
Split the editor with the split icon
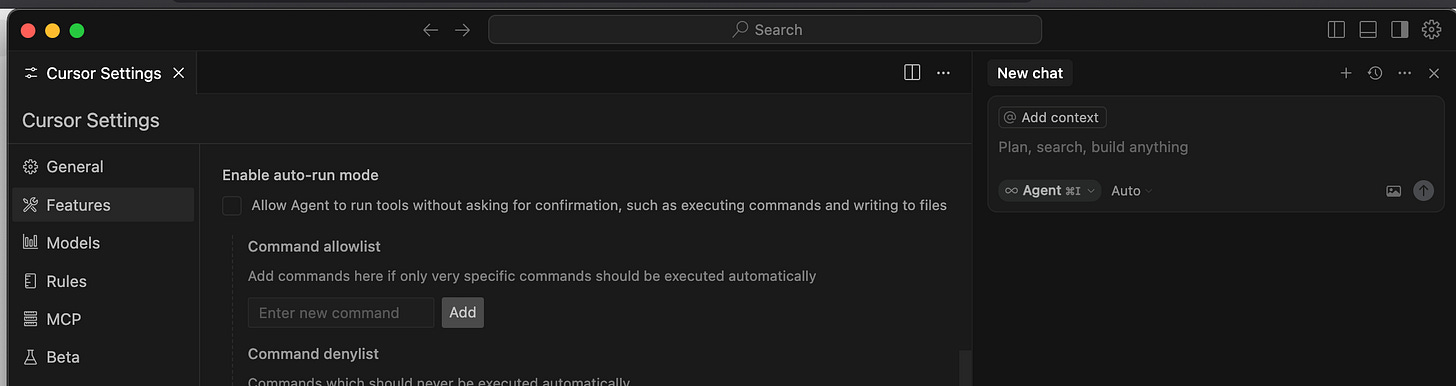click(912, 73)
